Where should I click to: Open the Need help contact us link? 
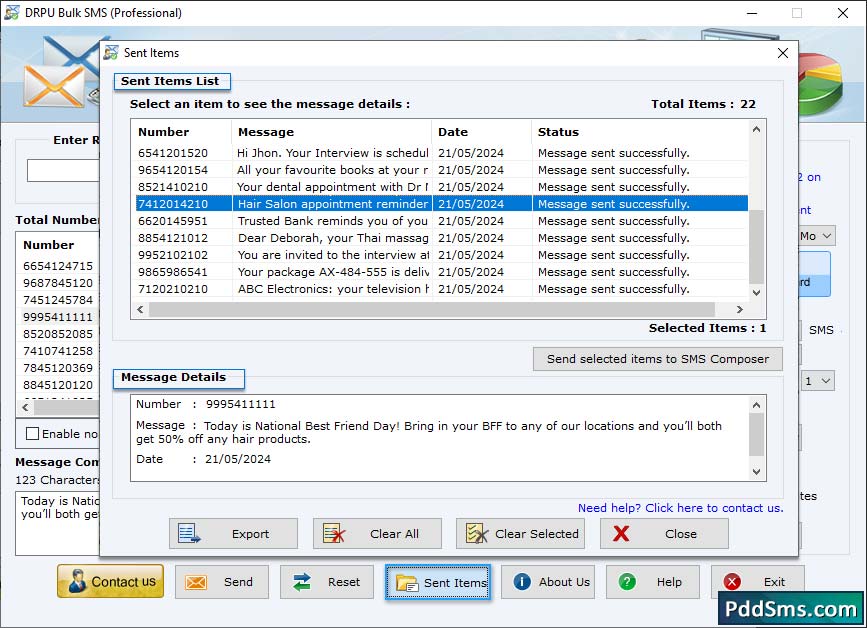pyautogui.click(x=680, y=507)
